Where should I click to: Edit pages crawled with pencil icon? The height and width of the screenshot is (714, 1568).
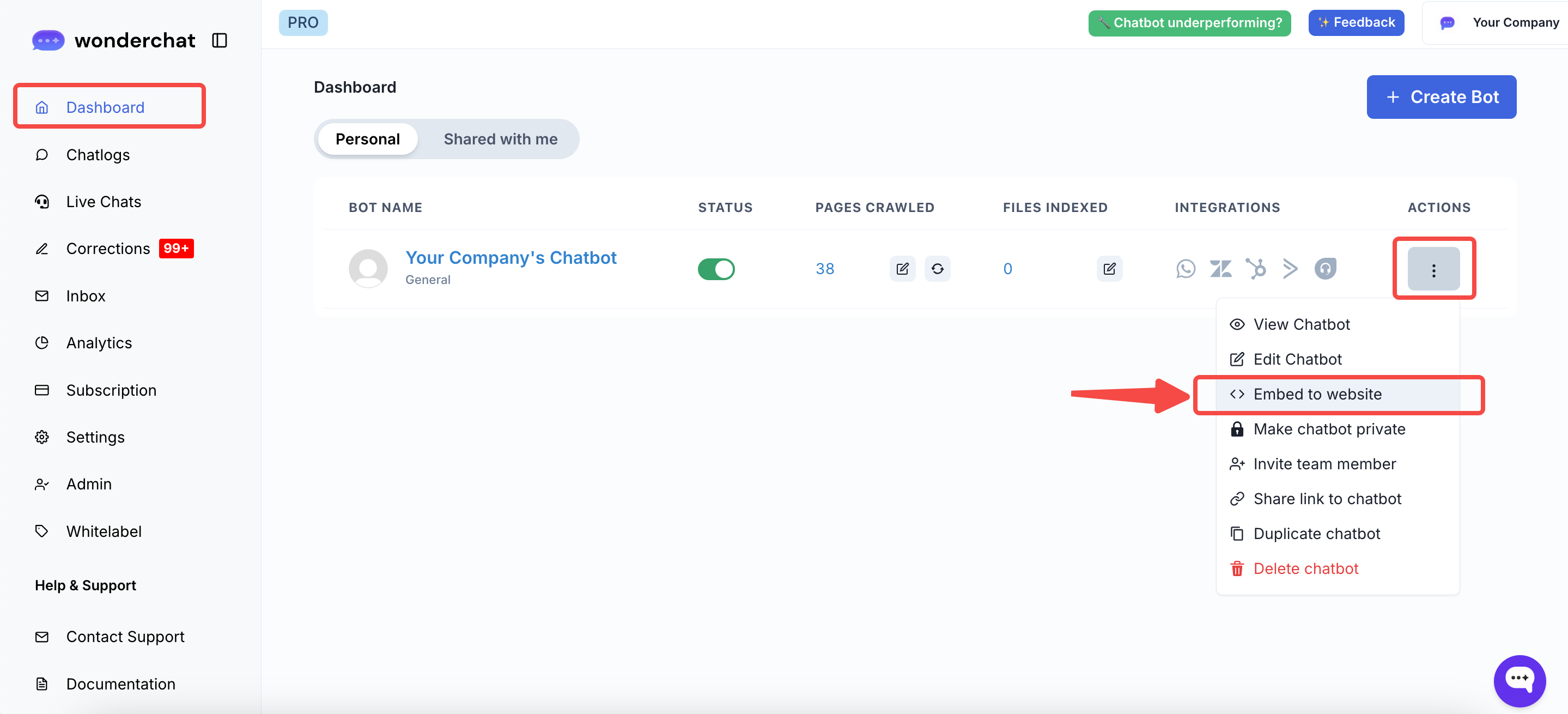[x=902, y=269]
